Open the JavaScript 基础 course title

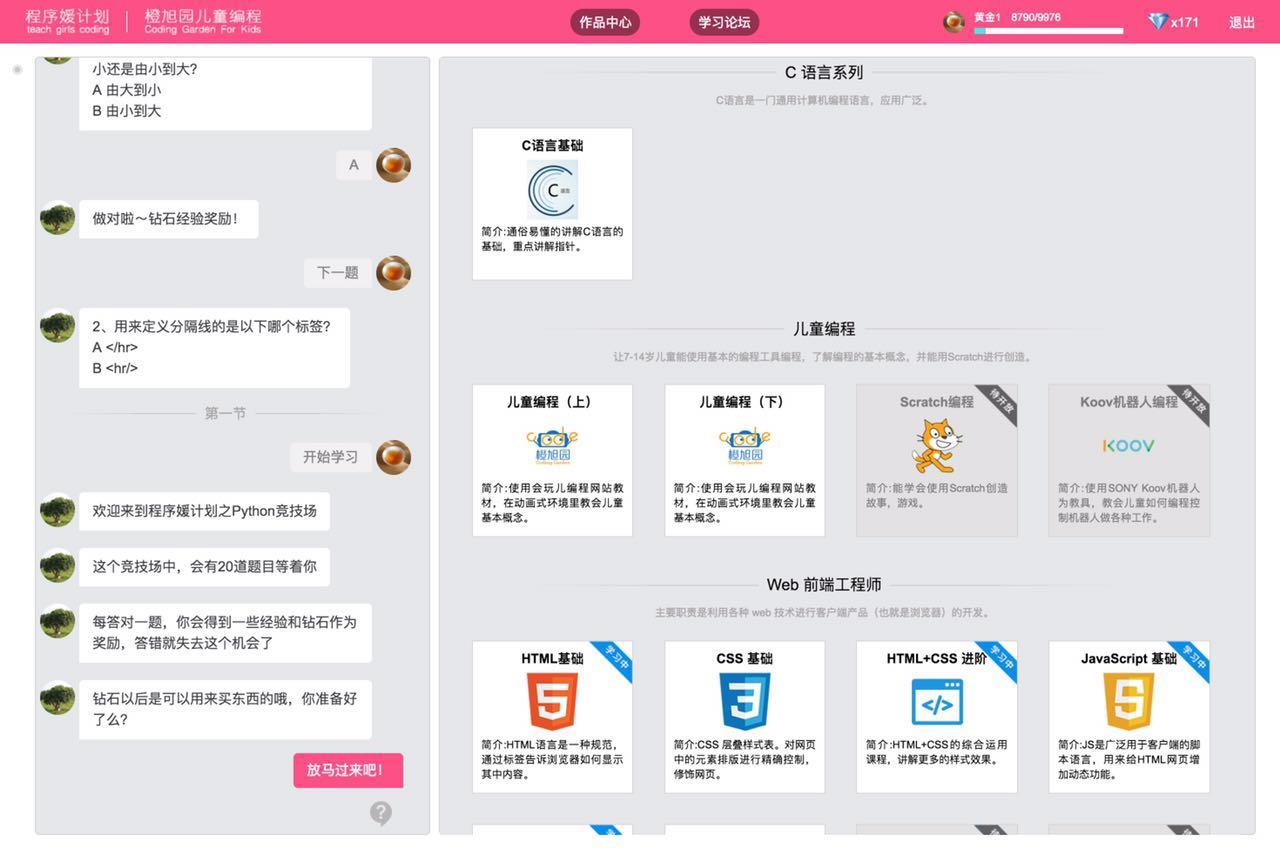(x=1129, y=658)
